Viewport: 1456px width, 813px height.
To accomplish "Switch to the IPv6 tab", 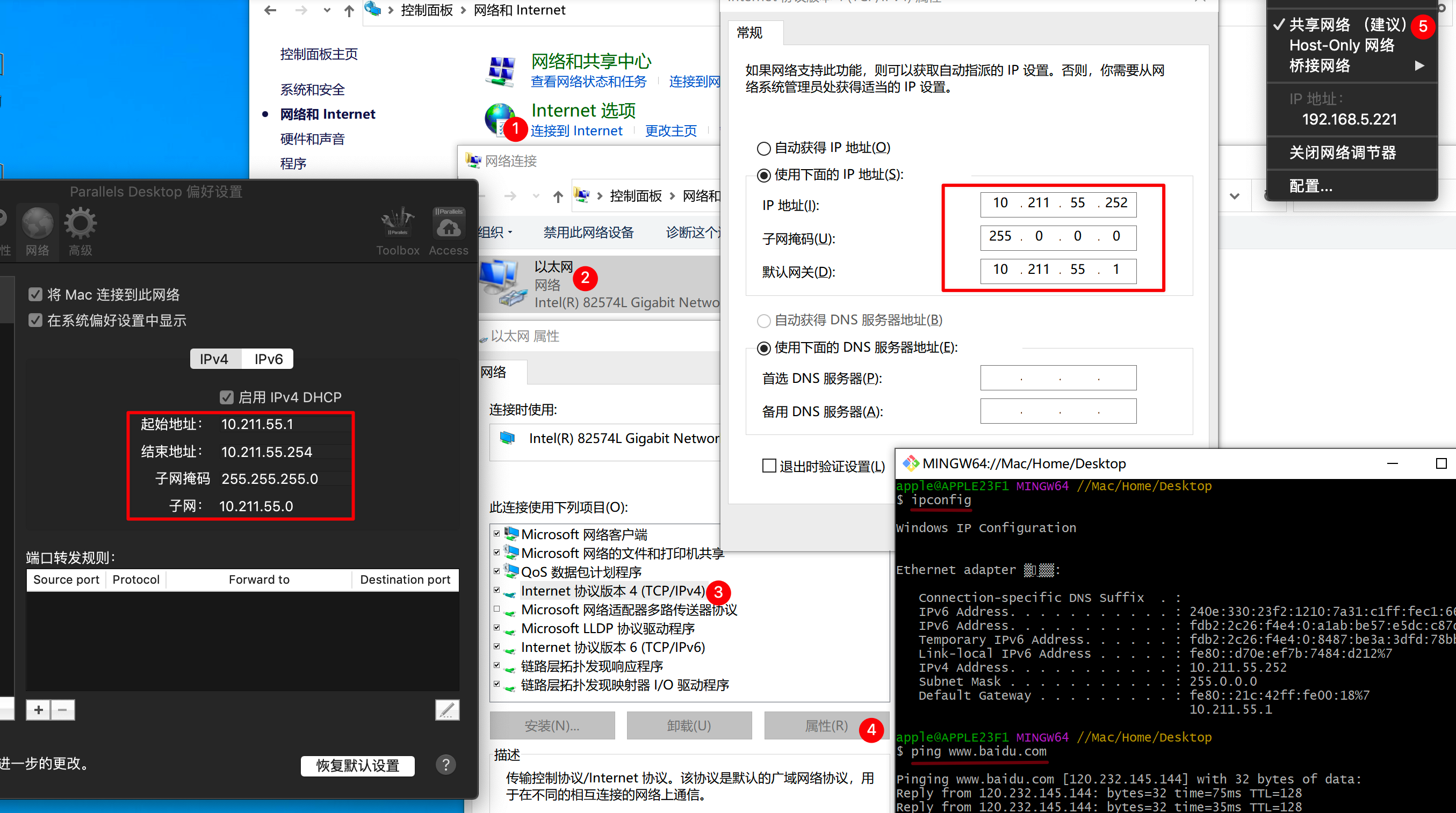I will 269,359.
